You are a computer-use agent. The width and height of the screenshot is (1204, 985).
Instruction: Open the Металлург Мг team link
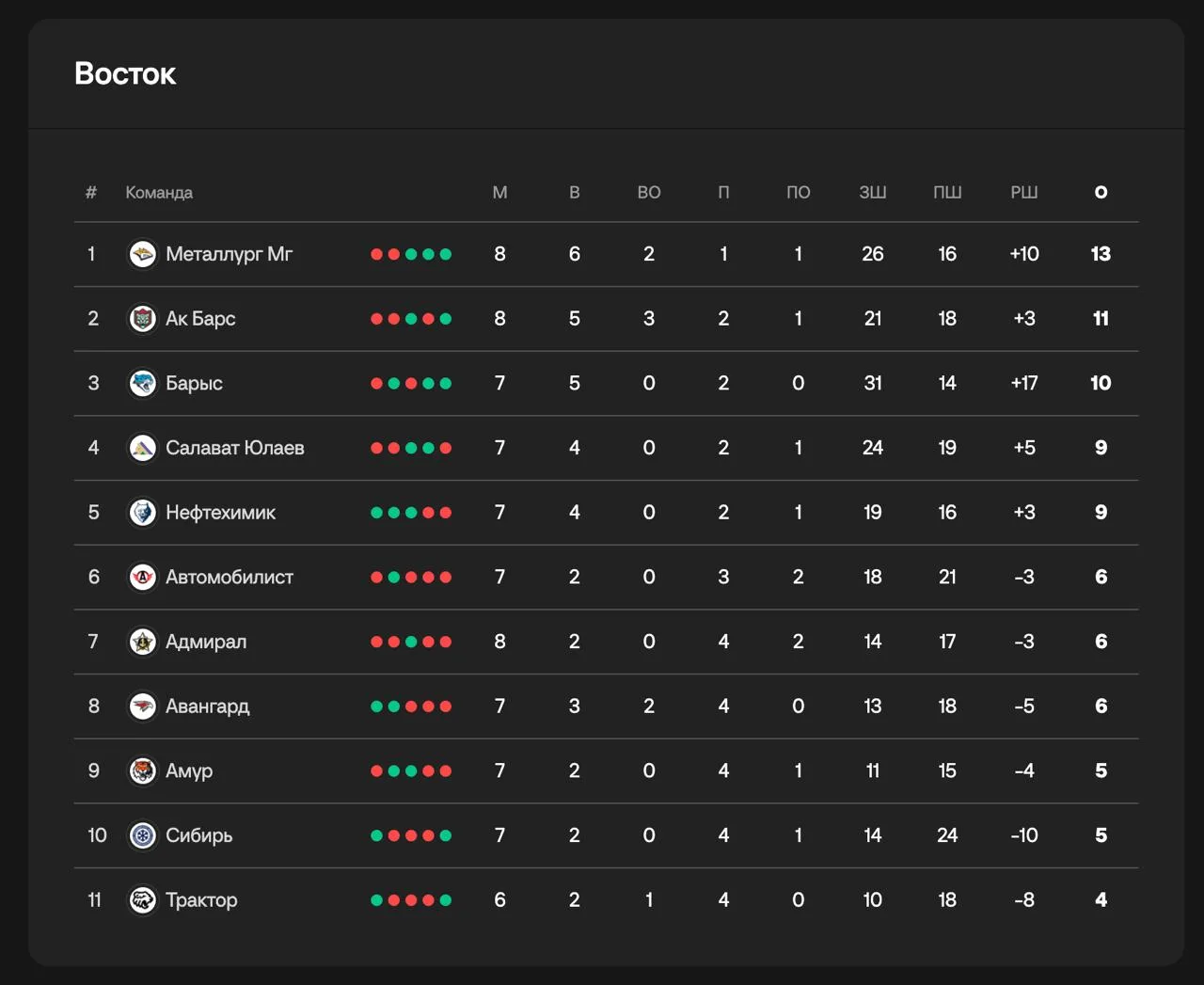pyautogui.click(x=229, y=254)
